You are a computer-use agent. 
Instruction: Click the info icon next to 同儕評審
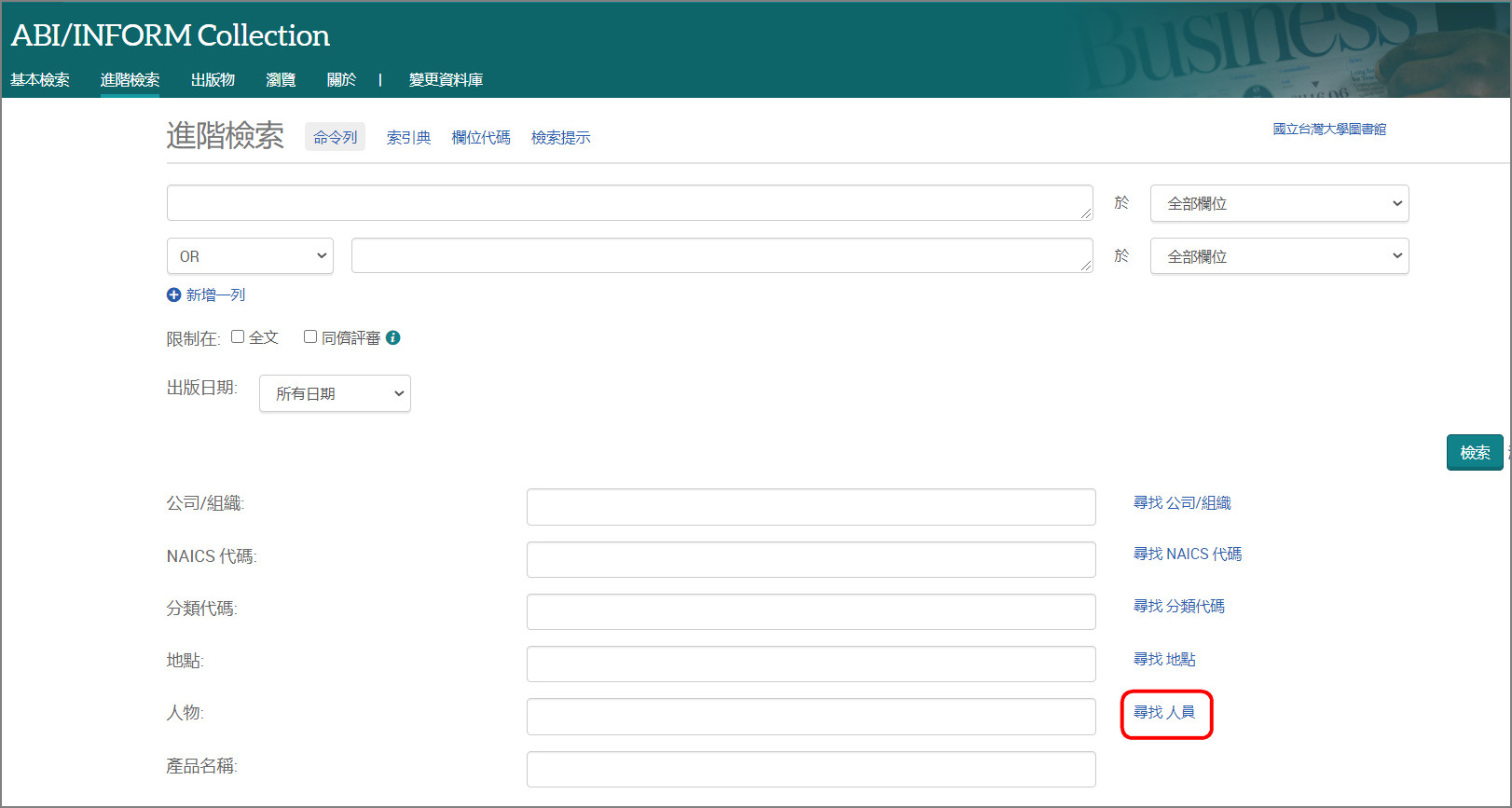pyautogui.click(x=393, y=337)
